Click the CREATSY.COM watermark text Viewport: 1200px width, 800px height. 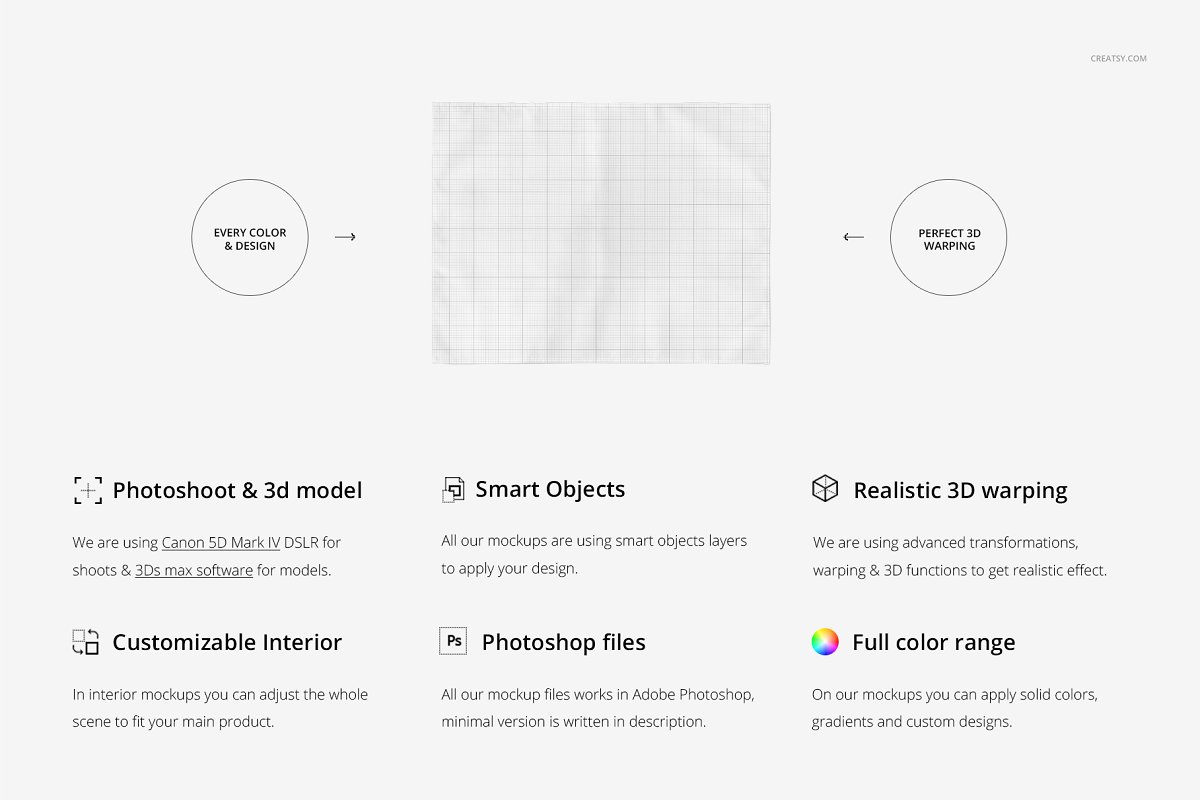click(1118, 58)
